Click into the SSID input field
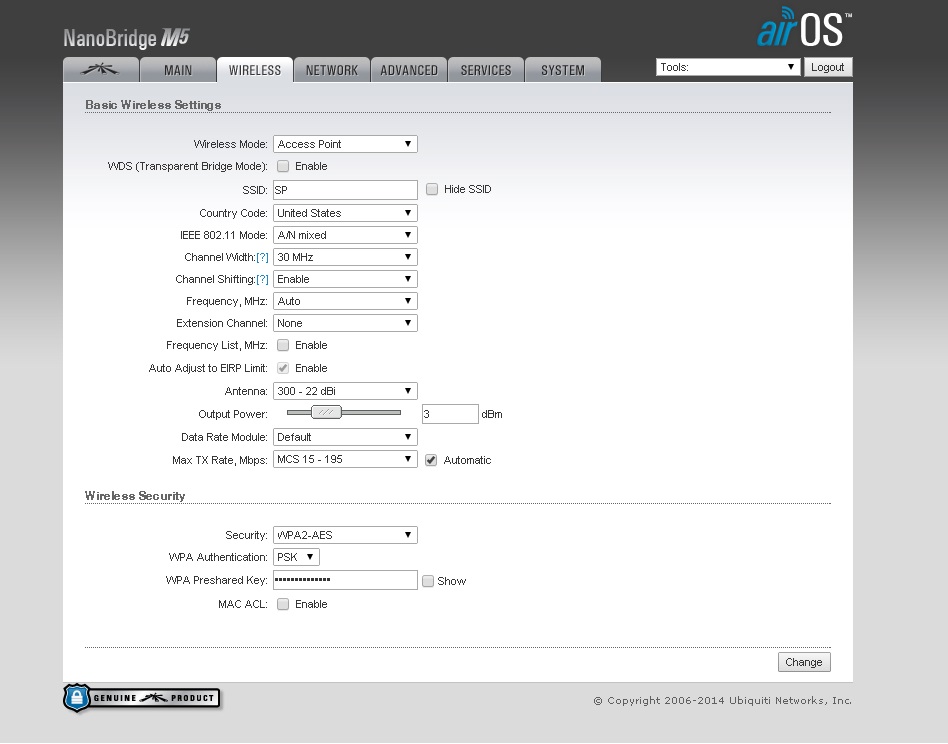 click(345, 190)
